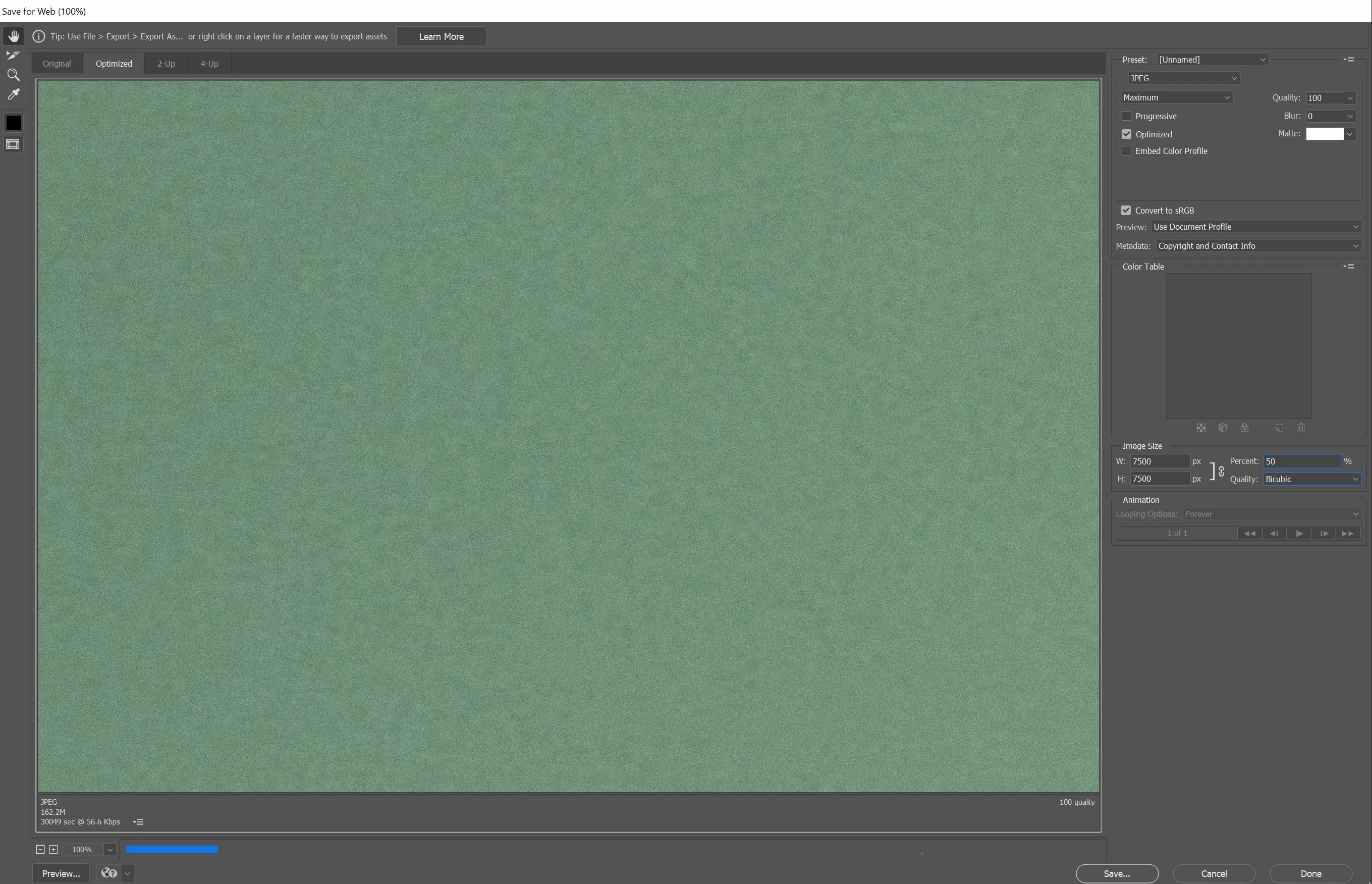
Task: Select the Hand tool
Action: point(13,37)
